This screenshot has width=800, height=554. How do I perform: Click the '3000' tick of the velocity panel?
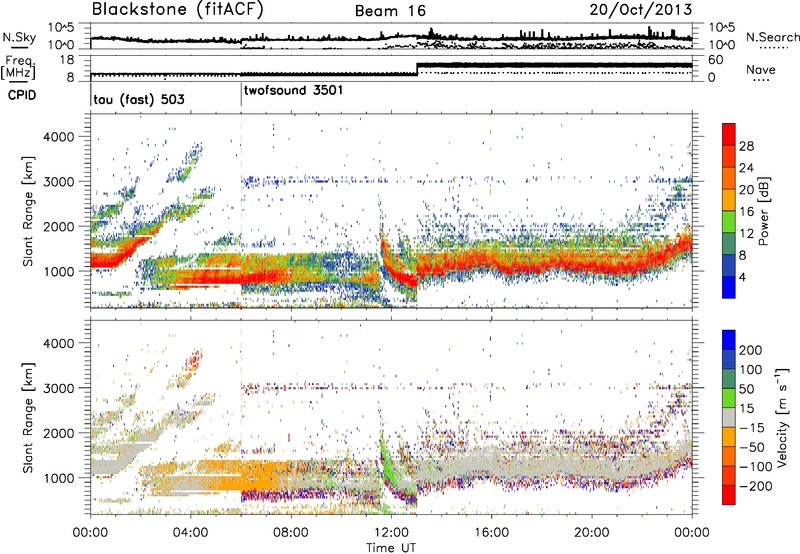[x=58, y=388]
